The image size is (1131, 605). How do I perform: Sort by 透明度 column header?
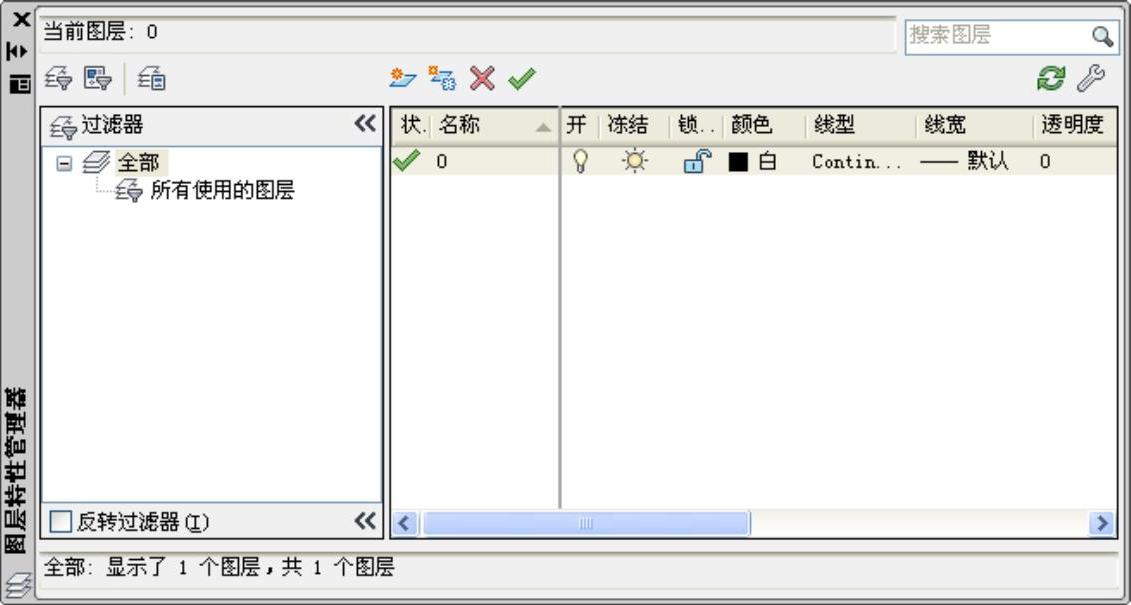point(1075,125)
